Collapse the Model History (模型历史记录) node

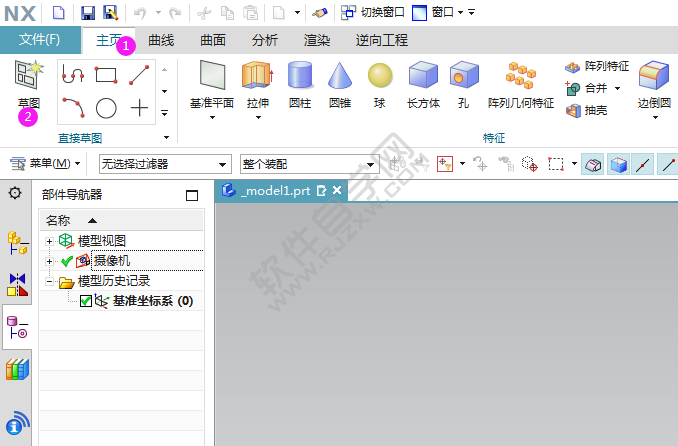tap(49, 282)
